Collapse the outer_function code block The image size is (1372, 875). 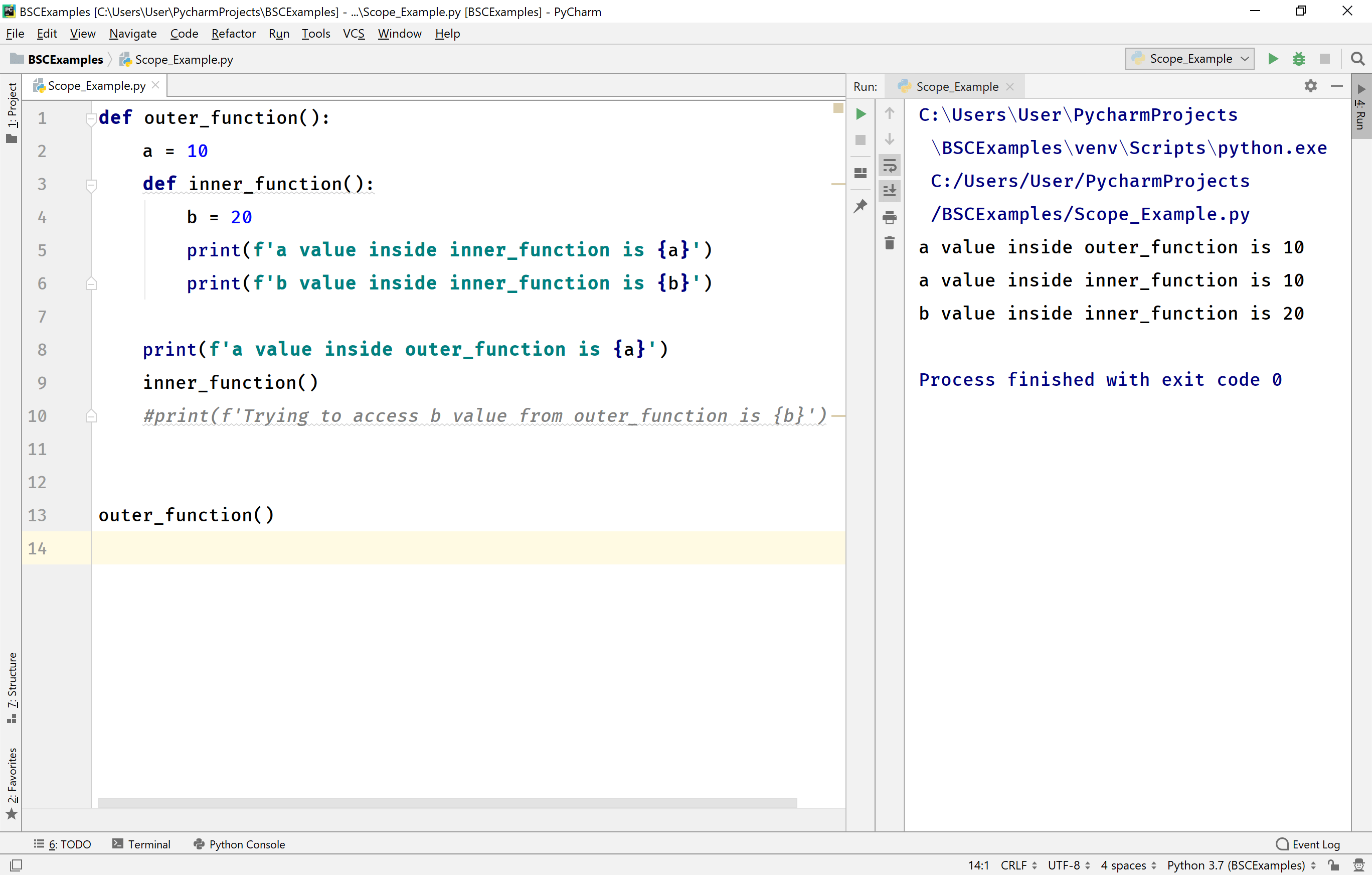(91, 118)
